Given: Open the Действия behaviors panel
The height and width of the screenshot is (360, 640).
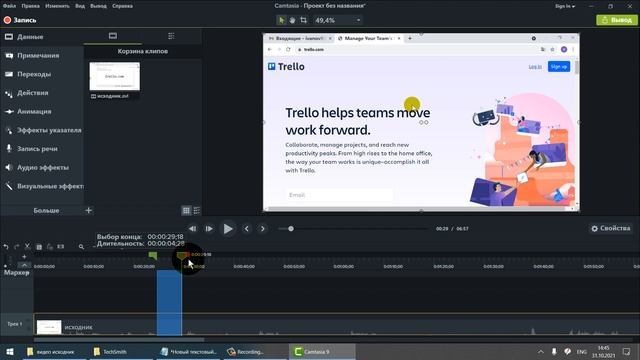Looking at the screenshot, I should click(27, 93).
